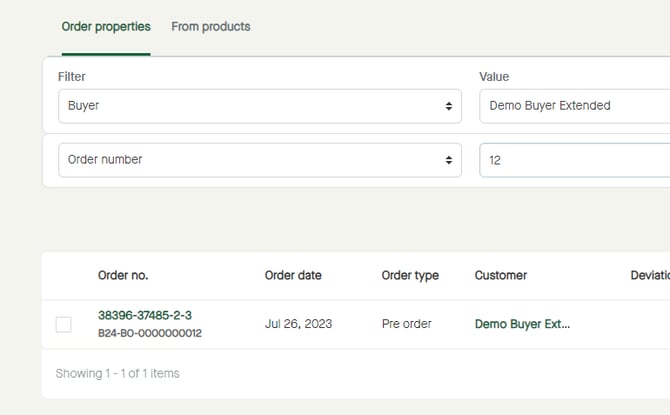Click the Jul 26, 2023 date cell

coord(298,324)
